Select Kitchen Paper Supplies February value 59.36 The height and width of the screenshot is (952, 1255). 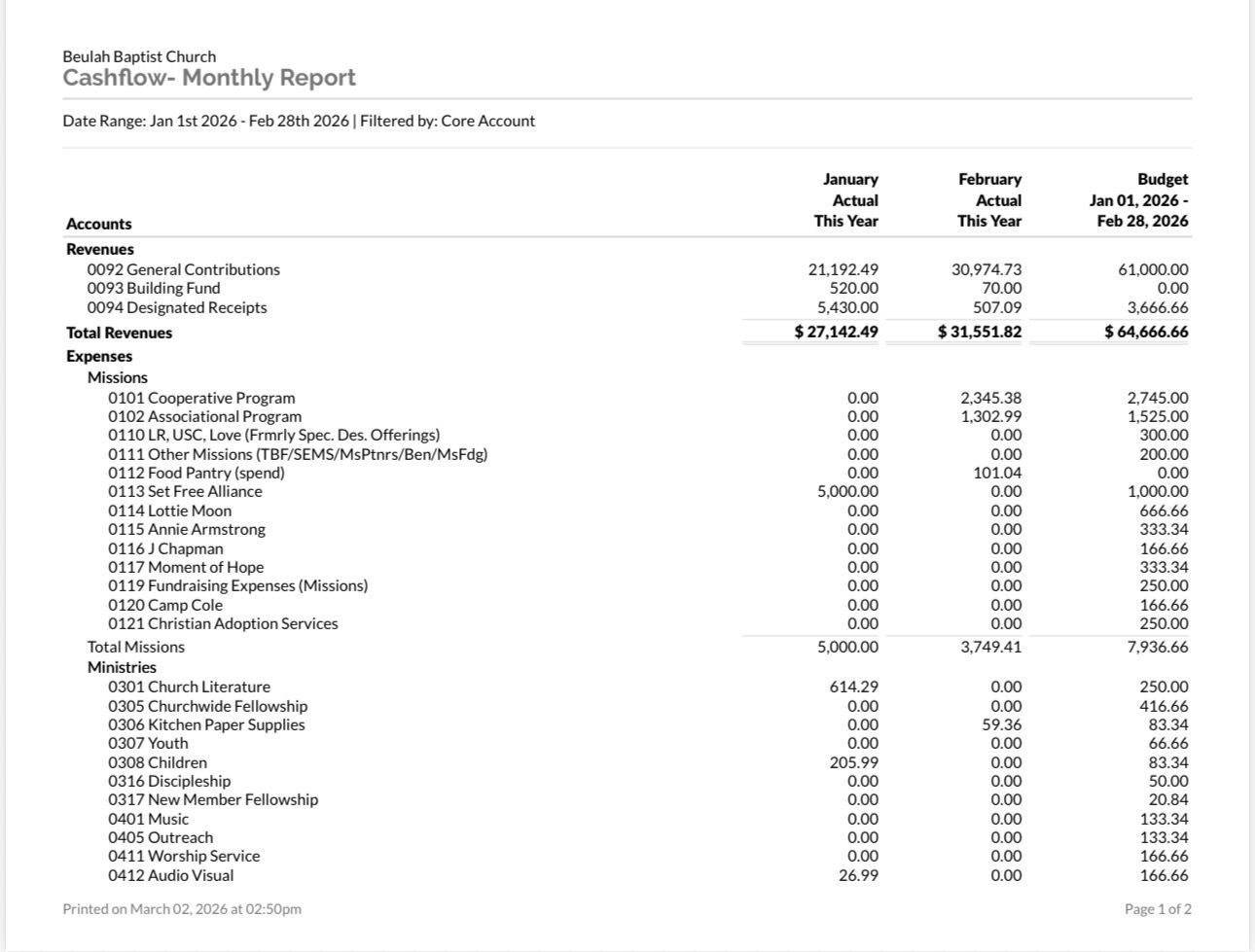tap(1002, 724)
